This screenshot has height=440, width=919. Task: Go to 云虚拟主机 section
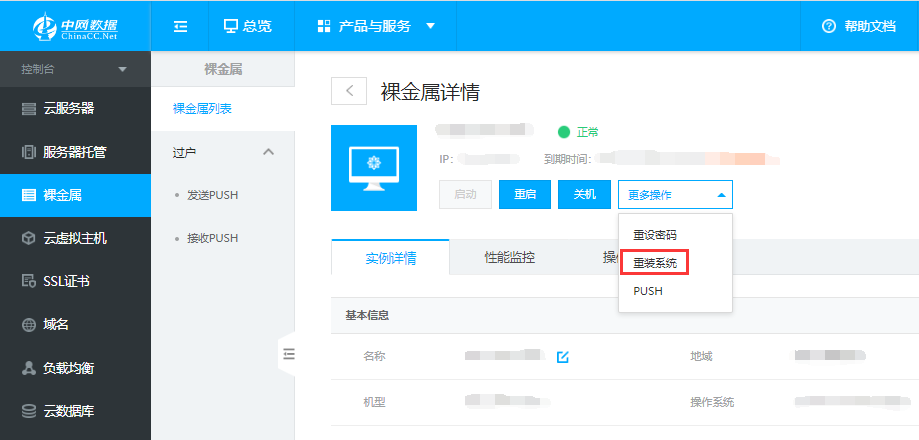point(75,238)
